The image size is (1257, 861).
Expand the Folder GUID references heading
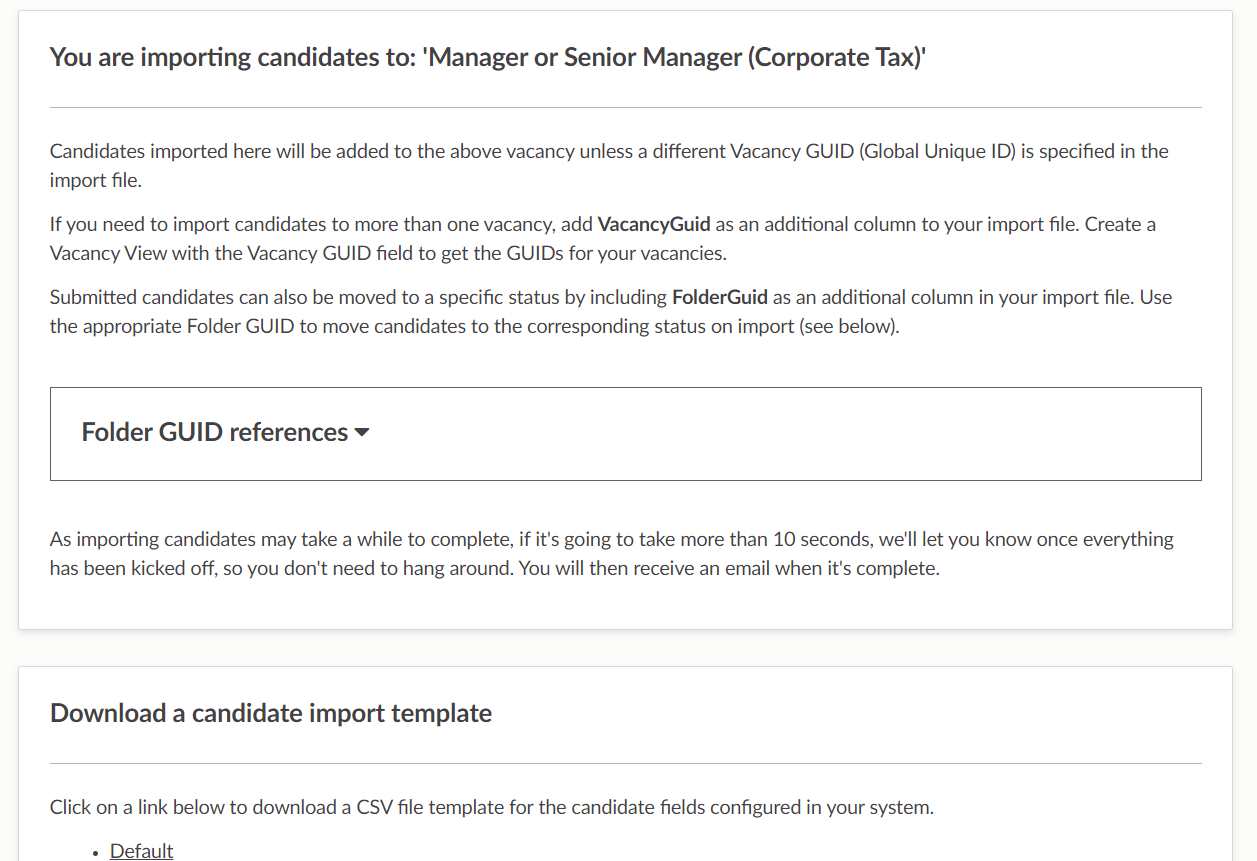tap(214, 433)
